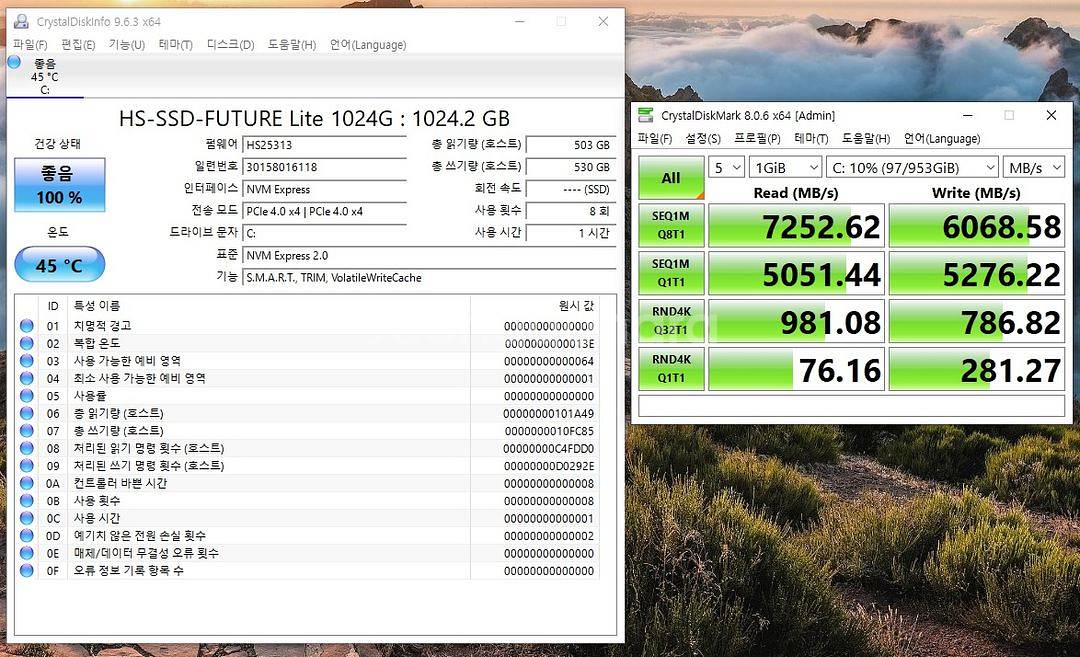1080x657 pixels.
Task: Click status orb for 01 치명적 경고
Action: click(x=27, y=326)
